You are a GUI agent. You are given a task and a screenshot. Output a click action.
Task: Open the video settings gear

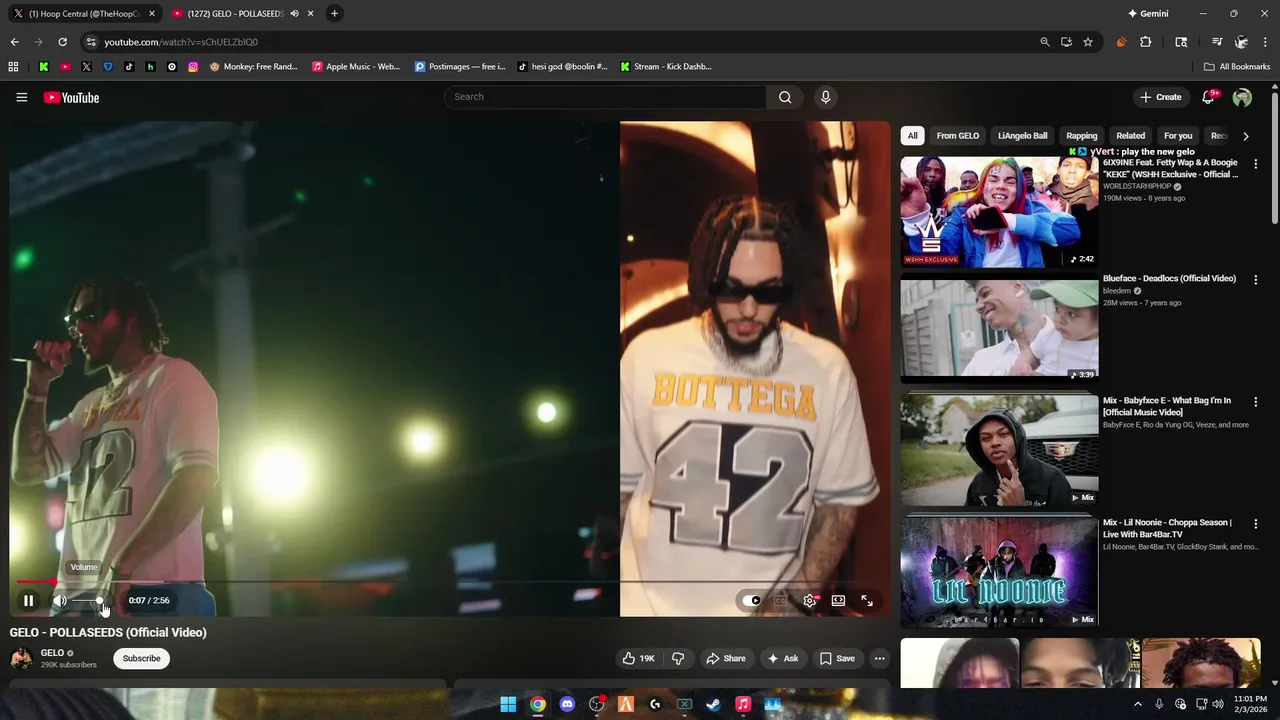810,600
